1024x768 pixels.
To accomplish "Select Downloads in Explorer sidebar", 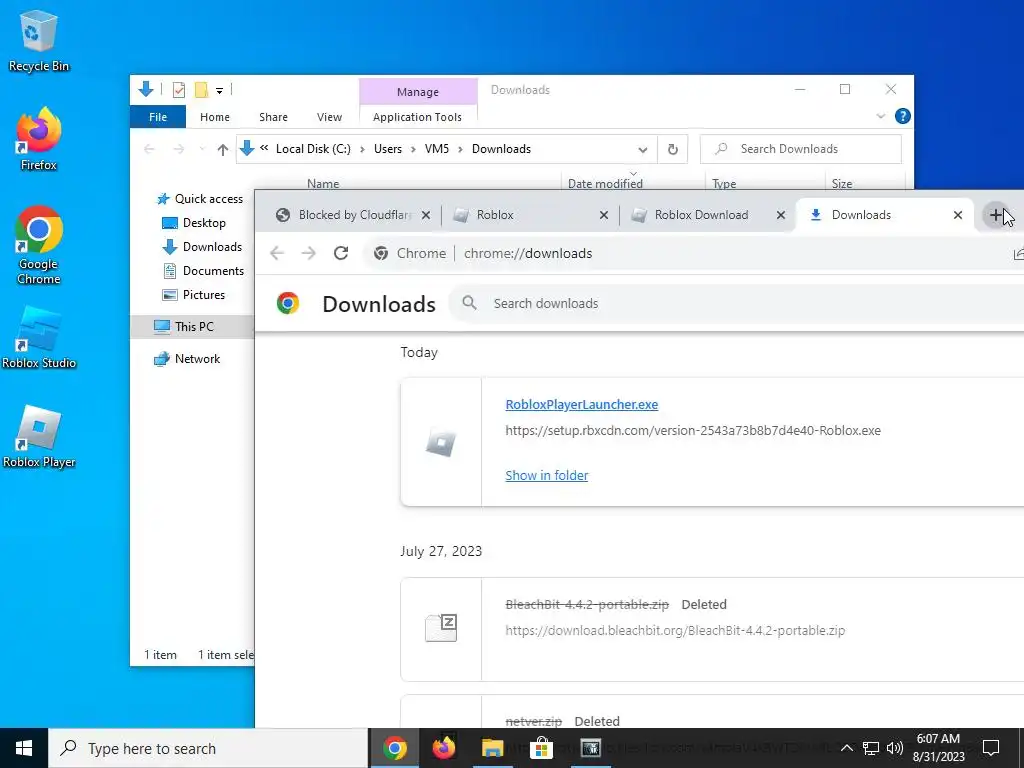I will (x=202, y=247).
